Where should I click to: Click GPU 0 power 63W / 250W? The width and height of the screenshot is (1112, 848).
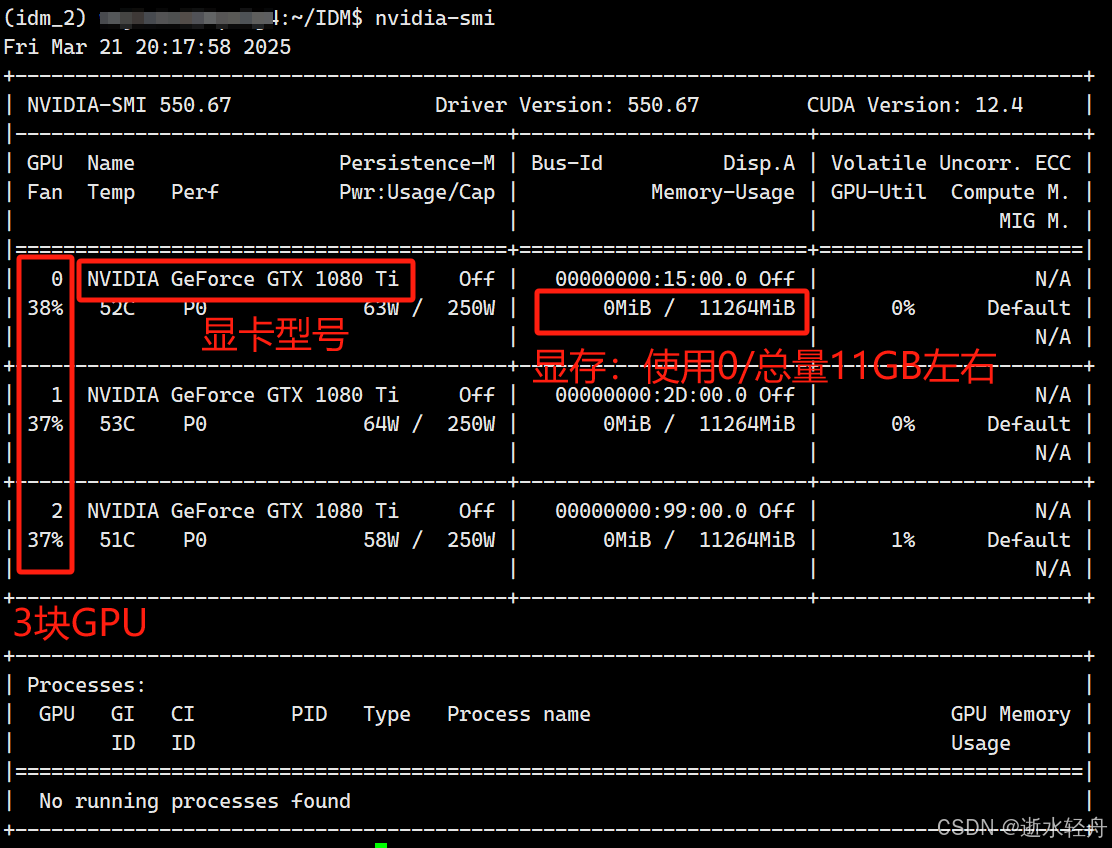pyautogui.click(x=429, y=308)
